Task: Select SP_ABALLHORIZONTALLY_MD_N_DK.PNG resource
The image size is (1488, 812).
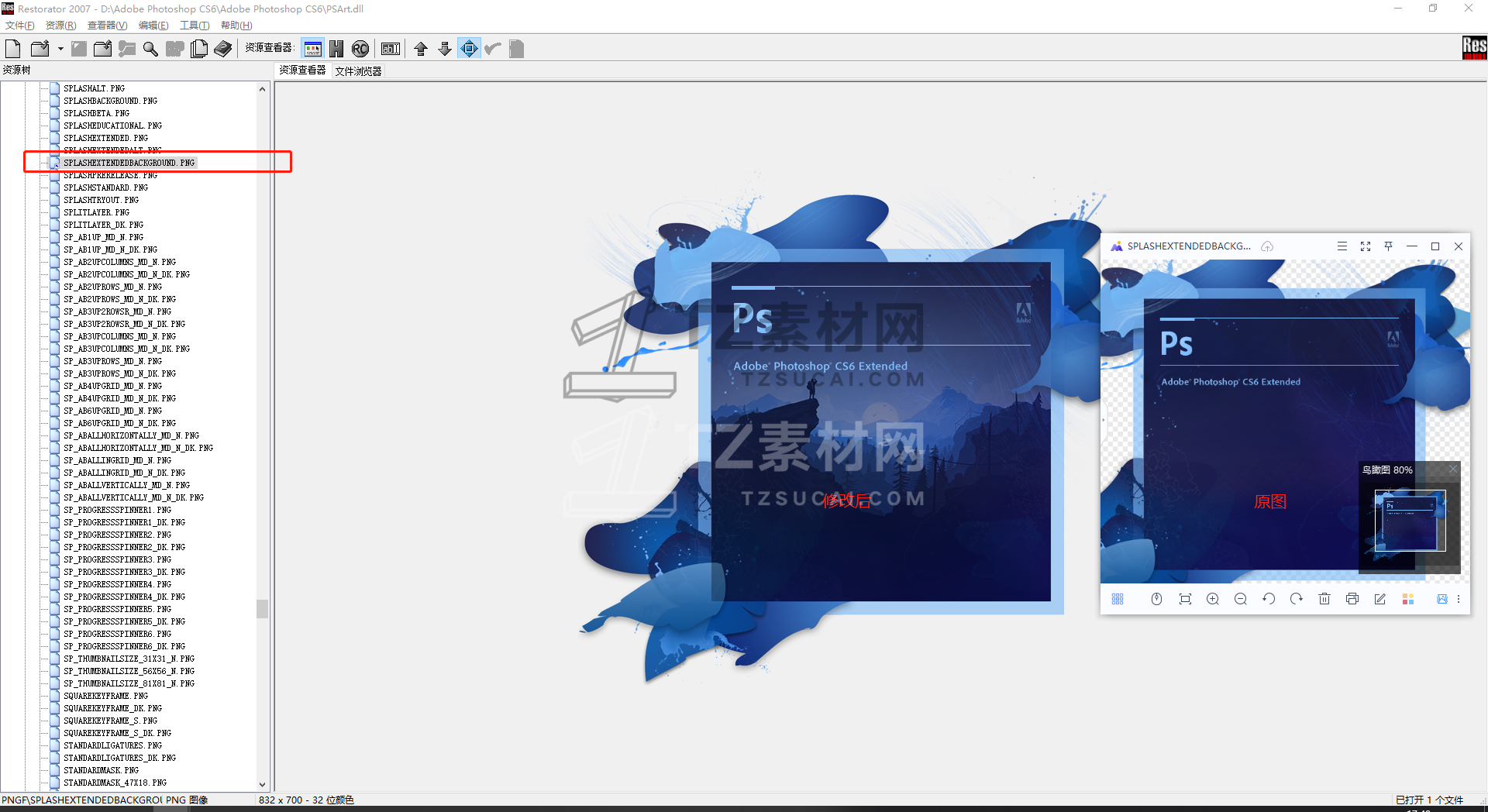Action: tap(138, 448)
